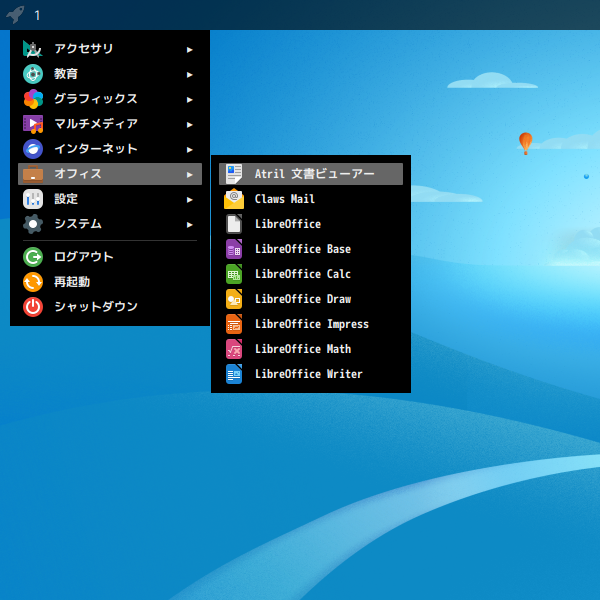This screenshot has width=600, height=600.
Task: Click the Claws Mail envelope icon
Action: [234, 199]
